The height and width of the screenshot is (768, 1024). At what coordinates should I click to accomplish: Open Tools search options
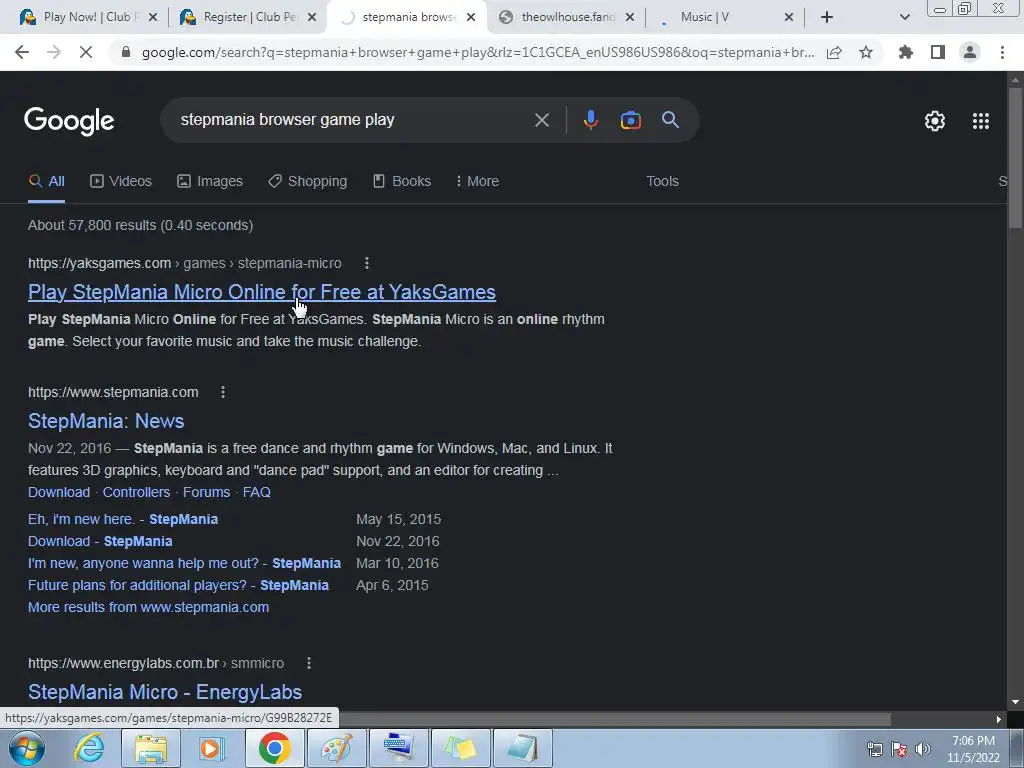pyautogui.click(x=662, y=182)
